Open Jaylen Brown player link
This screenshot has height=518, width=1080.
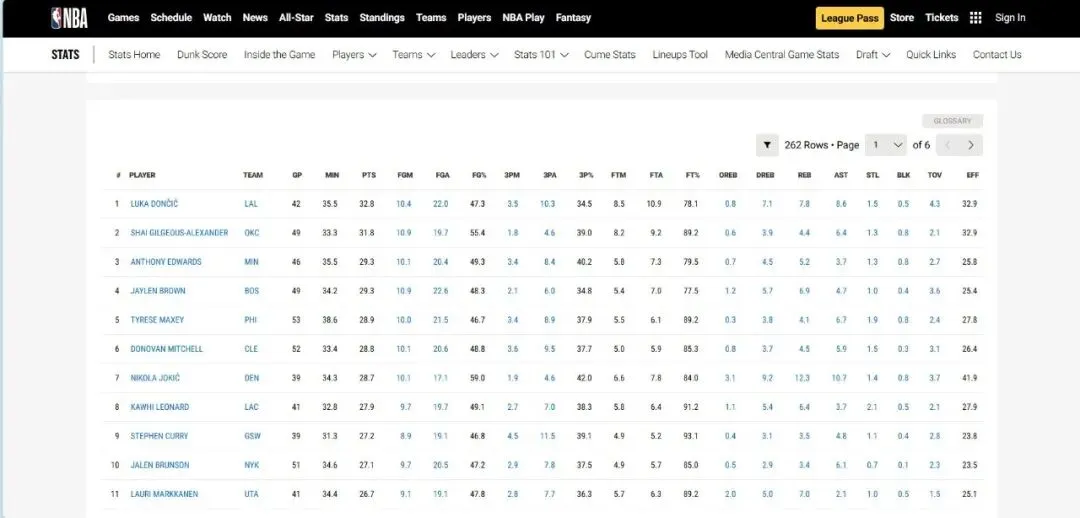(x=158, y=291)
